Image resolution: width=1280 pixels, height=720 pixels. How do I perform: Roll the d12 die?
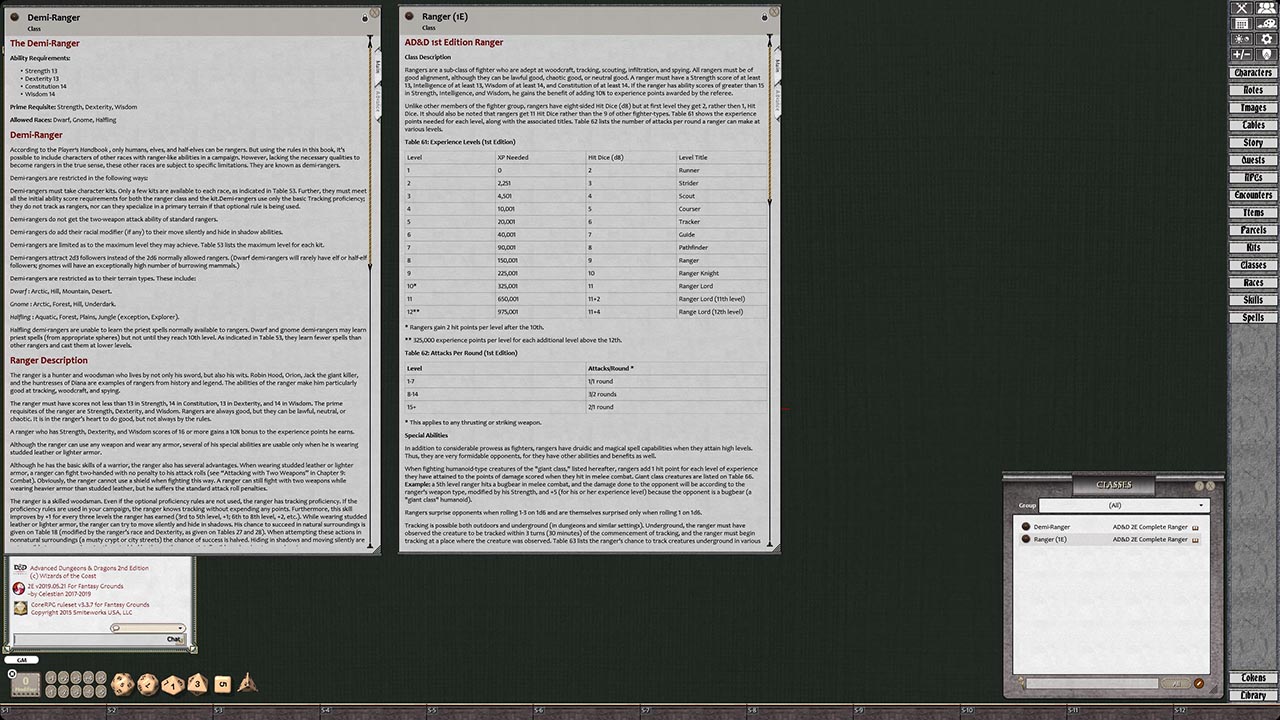(x=146, y=684)
